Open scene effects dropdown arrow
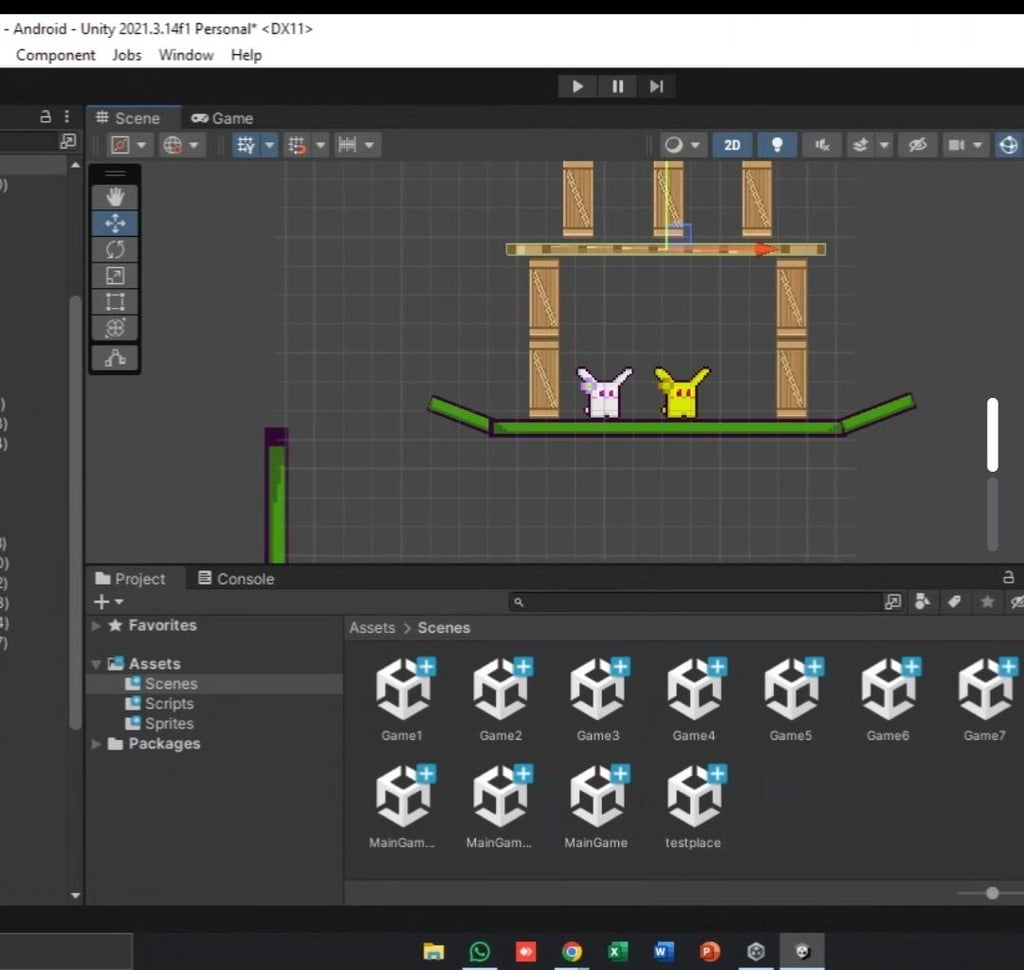This screenshot has width=1024, height=970. pyautogui.click(x=884, y=145)
